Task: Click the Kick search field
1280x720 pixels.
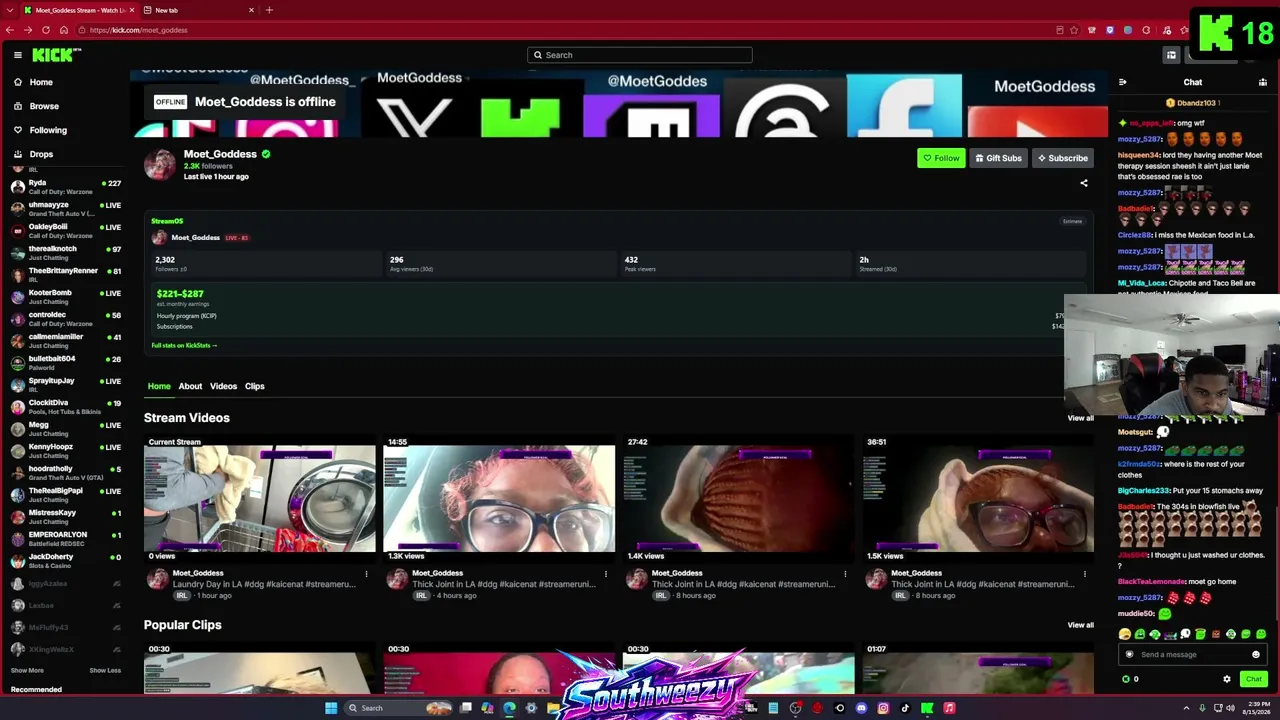Action: pyautogui.click(x=640, y=55)
